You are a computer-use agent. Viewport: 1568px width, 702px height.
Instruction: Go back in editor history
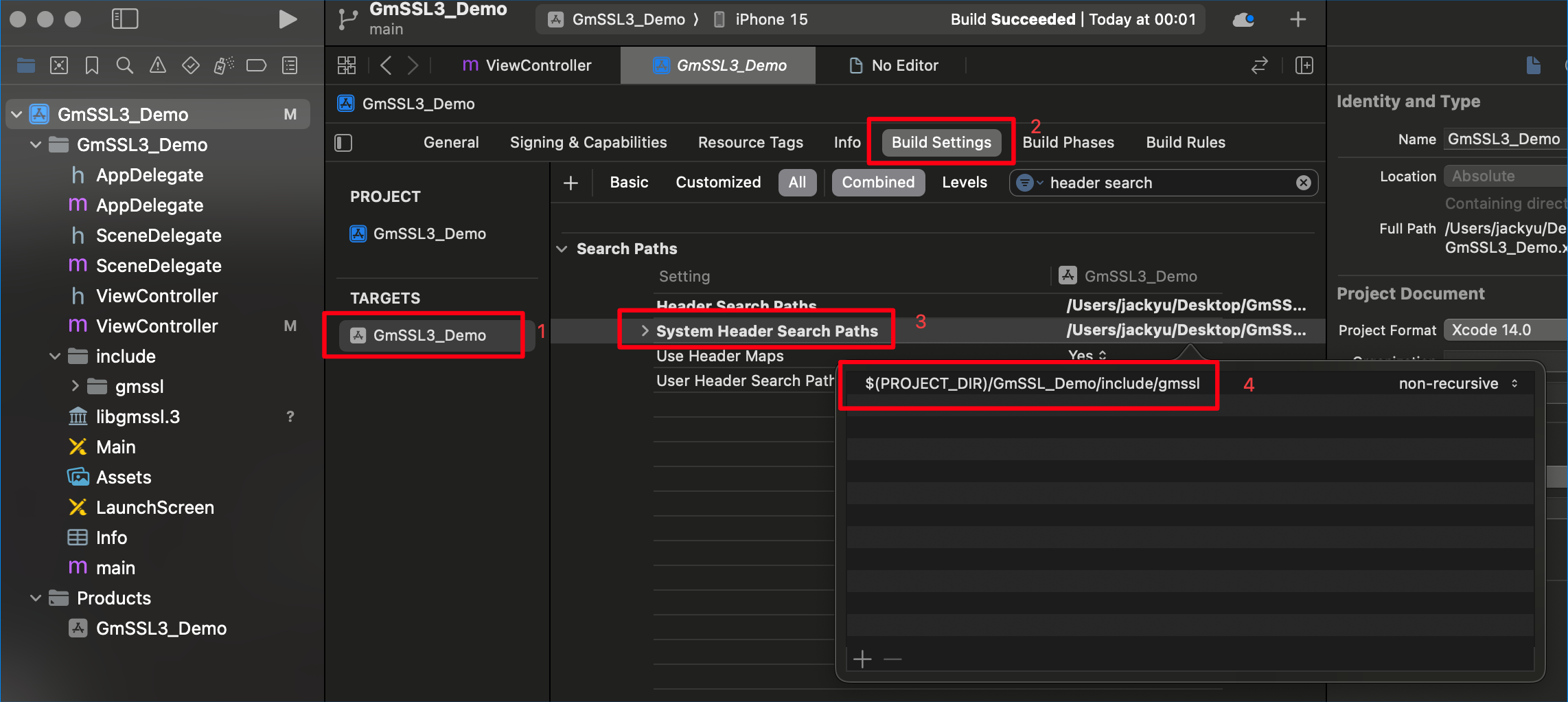coord(386,65)
